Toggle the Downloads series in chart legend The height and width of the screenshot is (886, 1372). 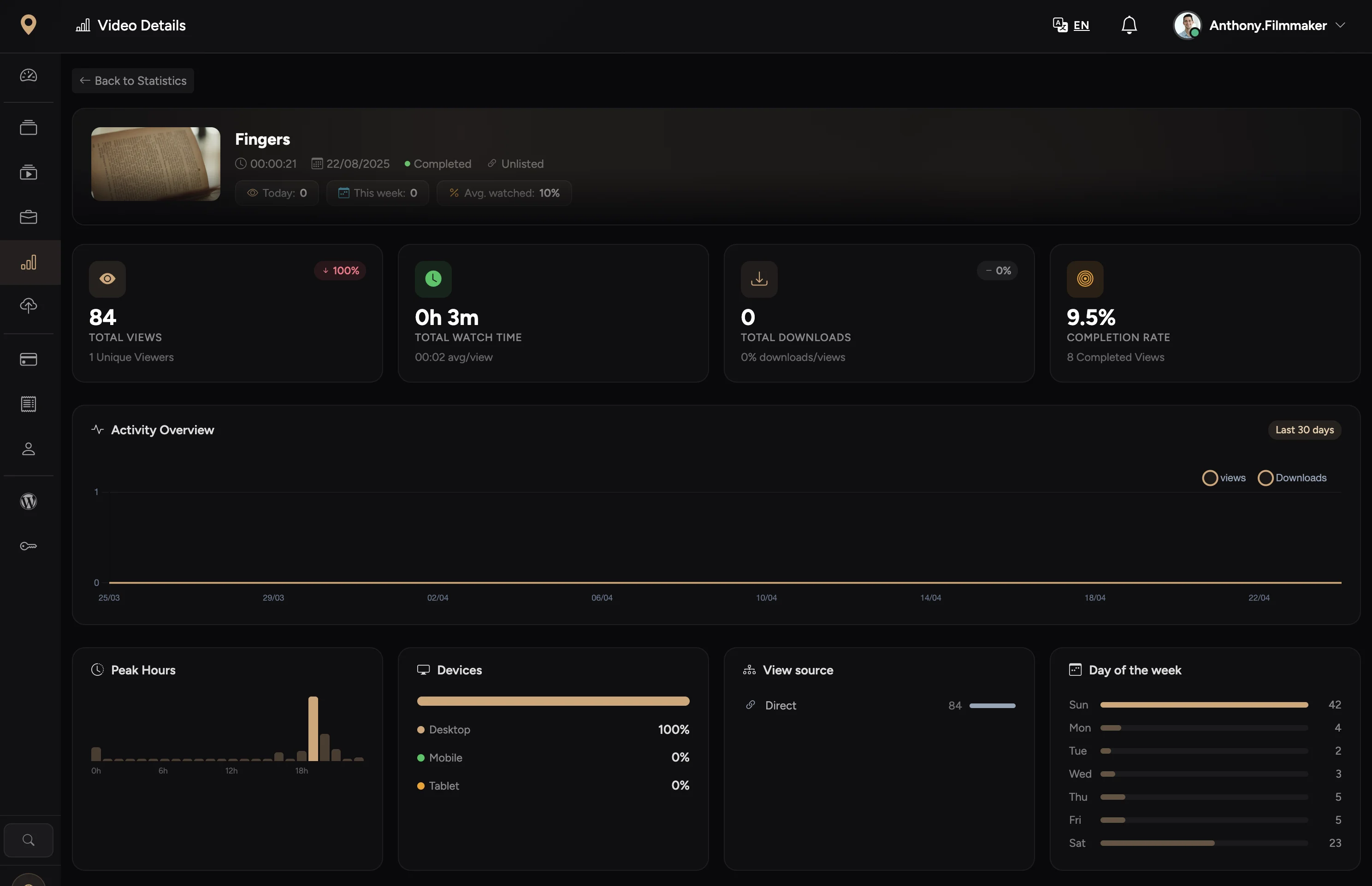pyautogui.click(x=1292, y=478)
